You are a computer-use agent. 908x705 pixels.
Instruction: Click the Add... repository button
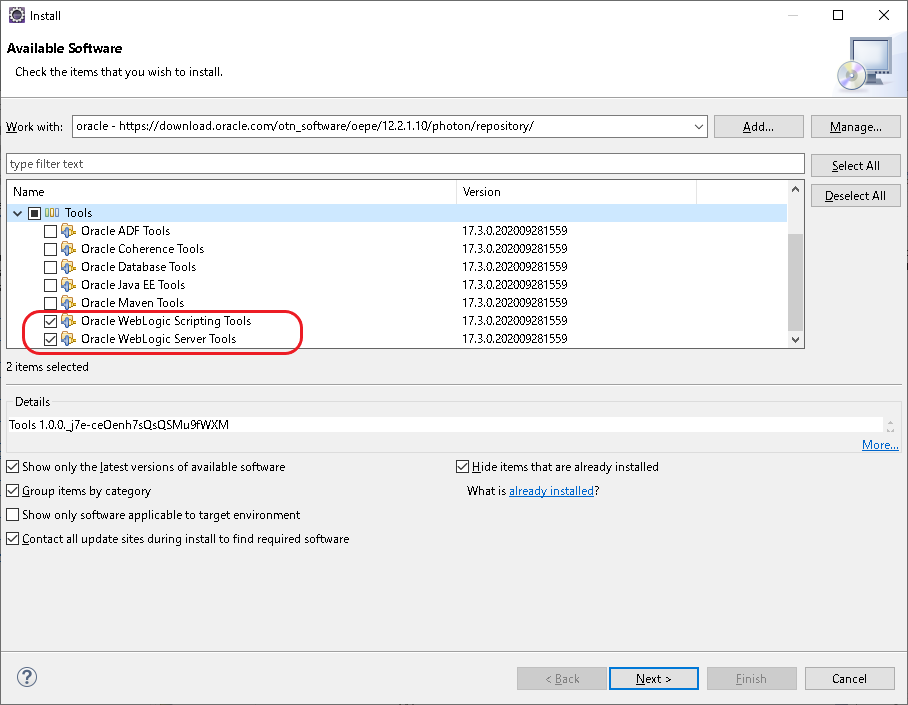(x=759, y=127)
